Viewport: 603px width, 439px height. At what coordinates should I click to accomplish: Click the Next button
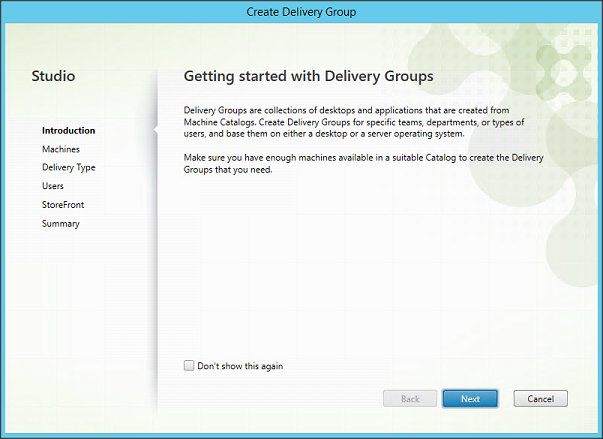[470, 399]
